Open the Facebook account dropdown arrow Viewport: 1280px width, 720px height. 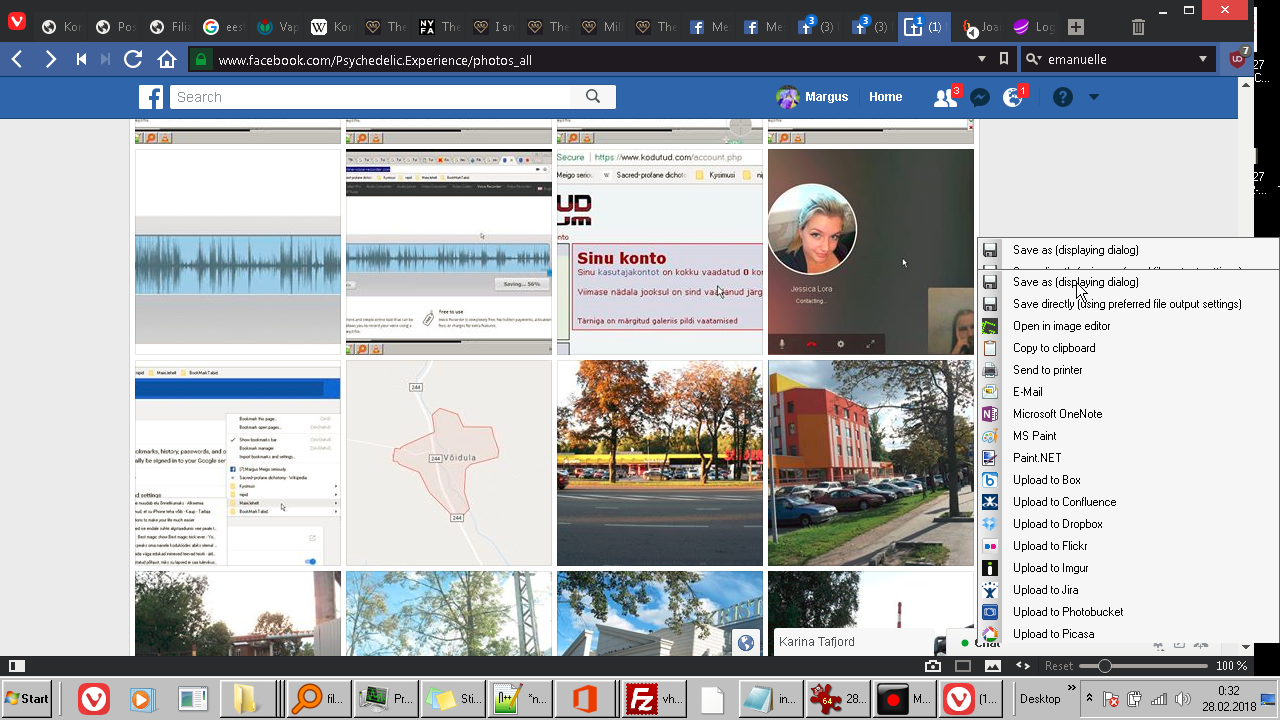pos(1093,97)
